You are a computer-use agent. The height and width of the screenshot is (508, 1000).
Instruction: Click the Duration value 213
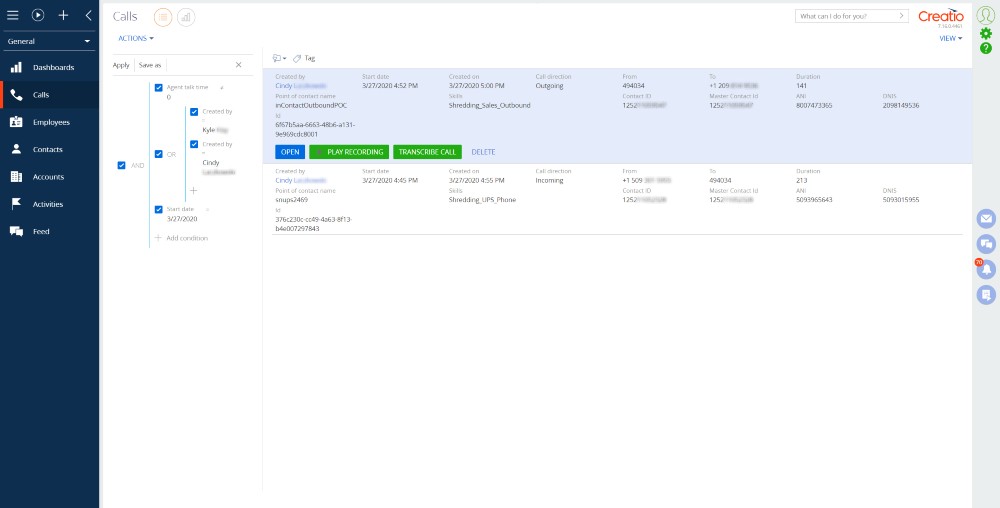(x=802, y=180)
